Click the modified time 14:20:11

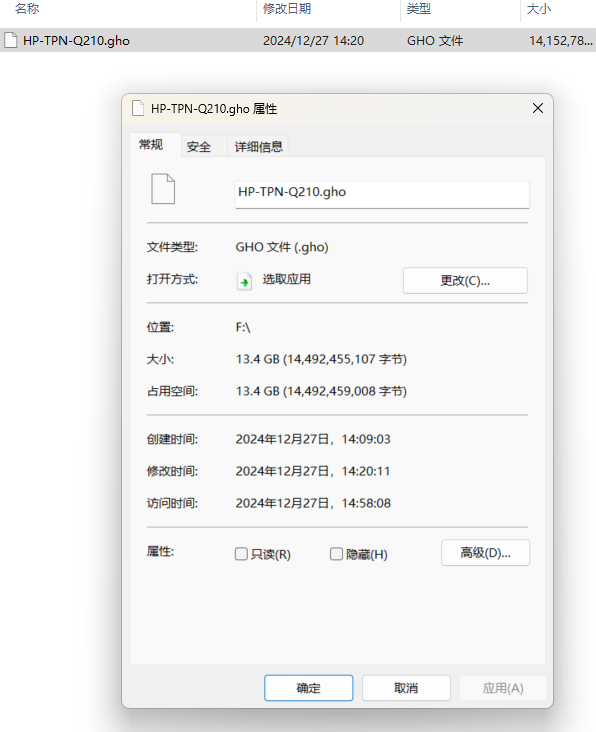point(365,471)
